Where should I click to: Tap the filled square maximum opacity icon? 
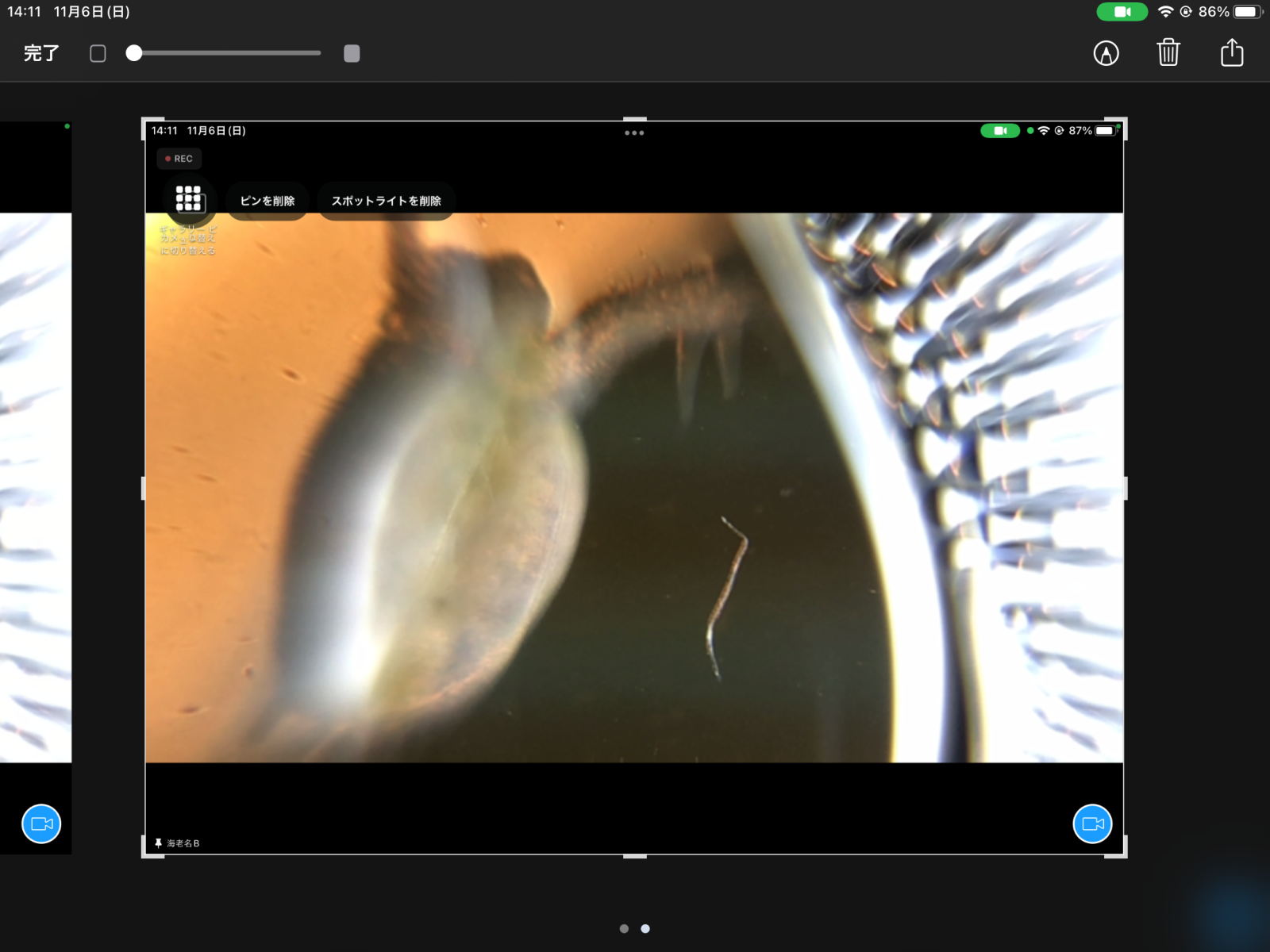click(x=352, y=53)
